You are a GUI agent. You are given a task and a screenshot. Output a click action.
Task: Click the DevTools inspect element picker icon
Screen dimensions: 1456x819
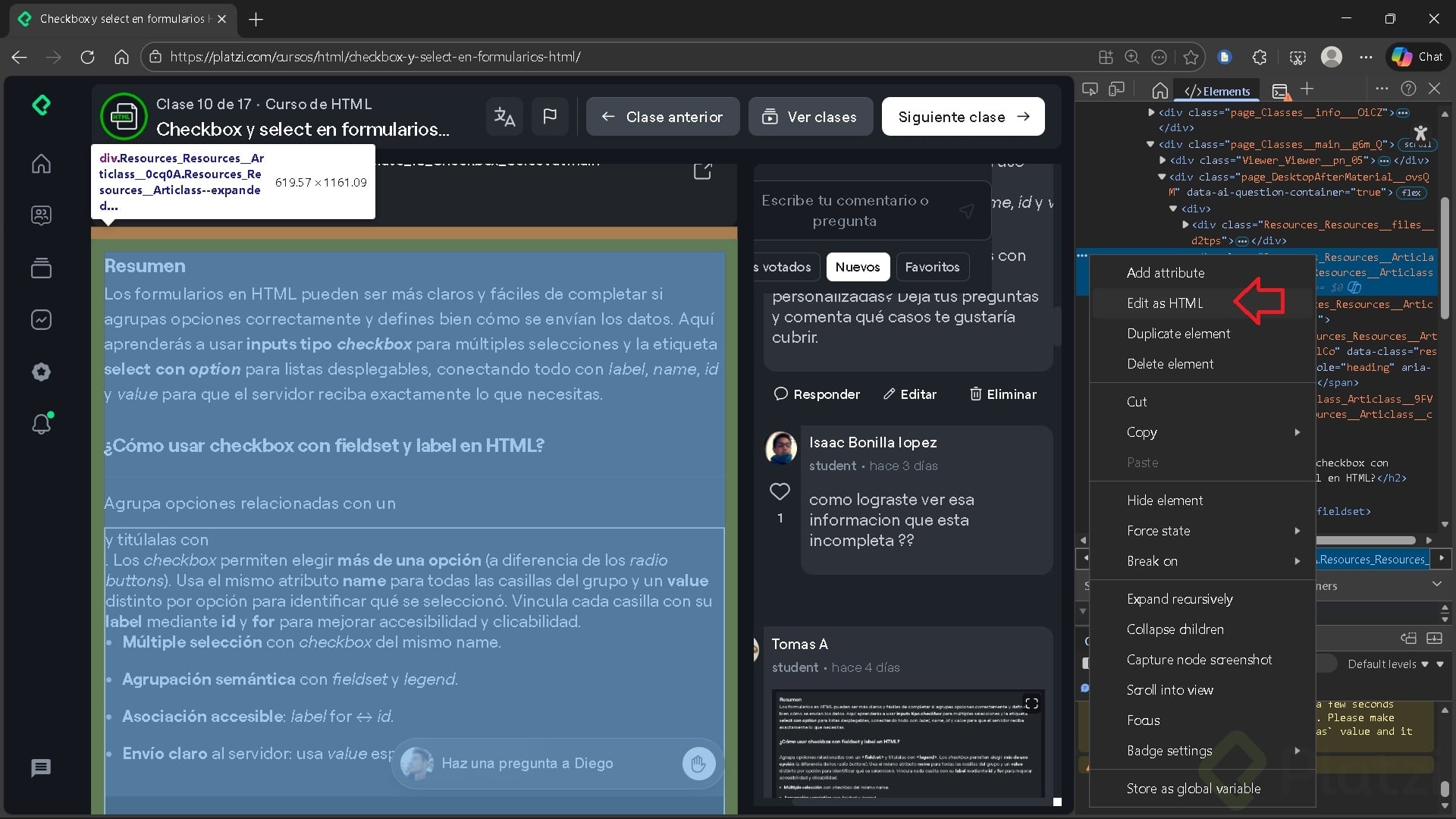1090,89
